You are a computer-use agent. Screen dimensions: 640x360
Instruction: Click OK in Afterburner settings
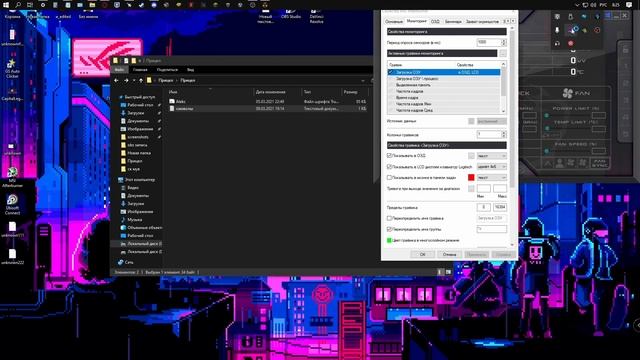[x=422, y=254]
